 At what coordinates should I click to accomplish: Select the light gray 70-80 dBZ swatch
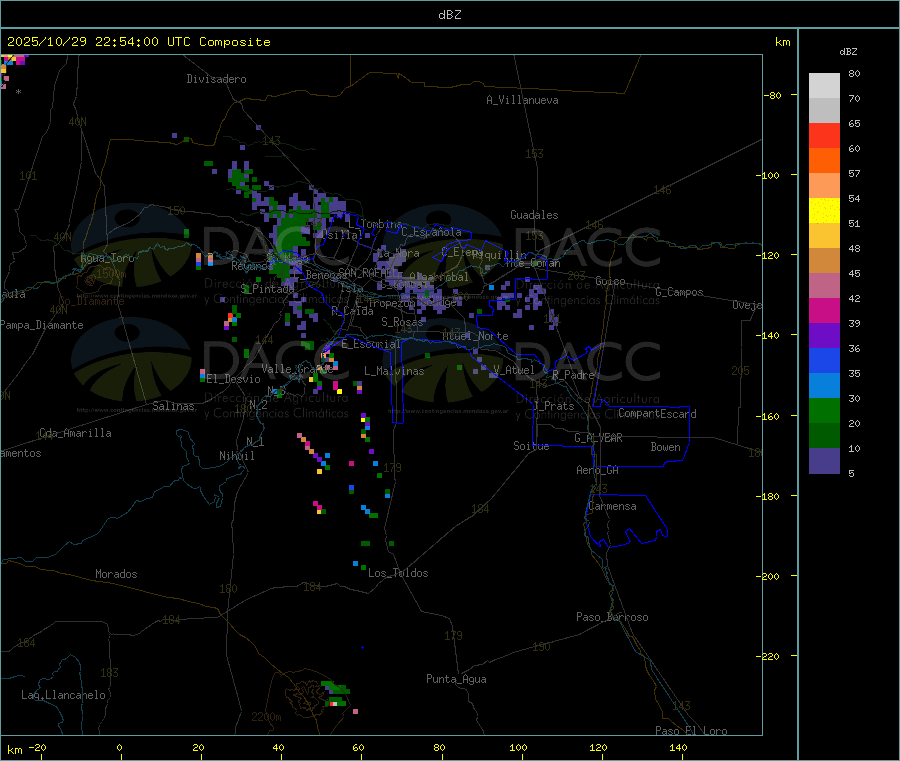tap(824, 86)
